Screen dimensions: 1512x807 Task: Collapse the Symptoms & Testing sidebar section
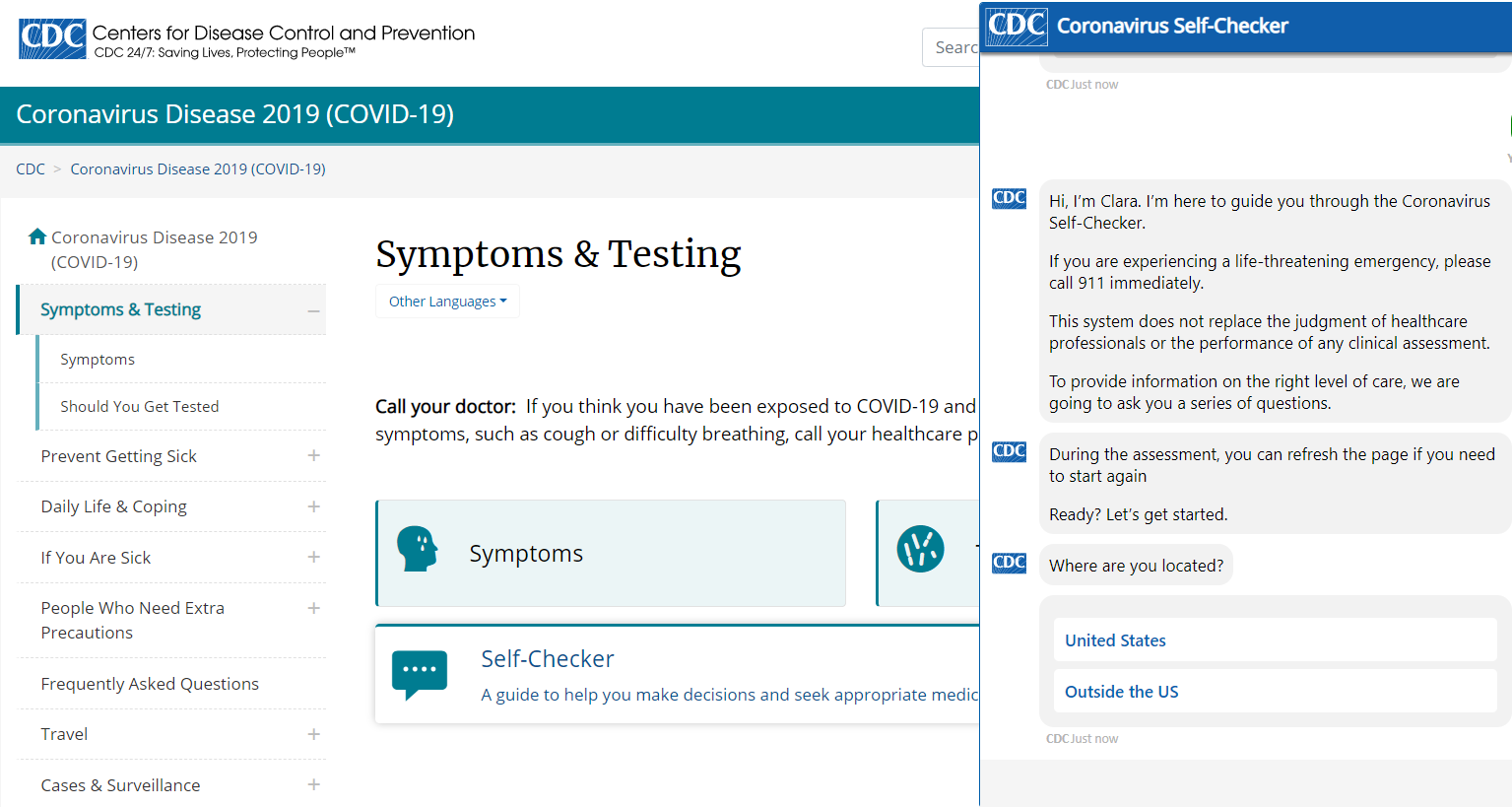(313, 310)
